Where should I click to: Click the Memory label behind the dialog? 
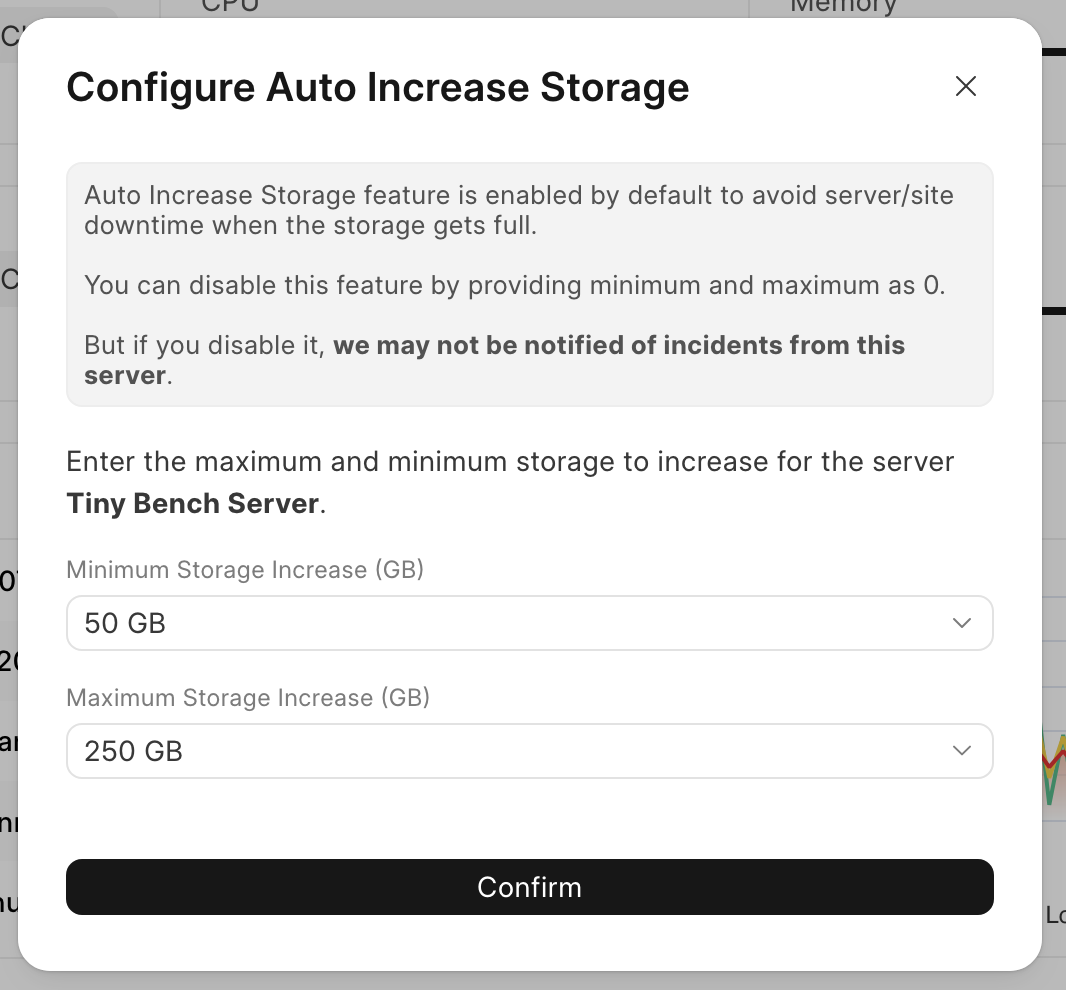tap(843, 6)
